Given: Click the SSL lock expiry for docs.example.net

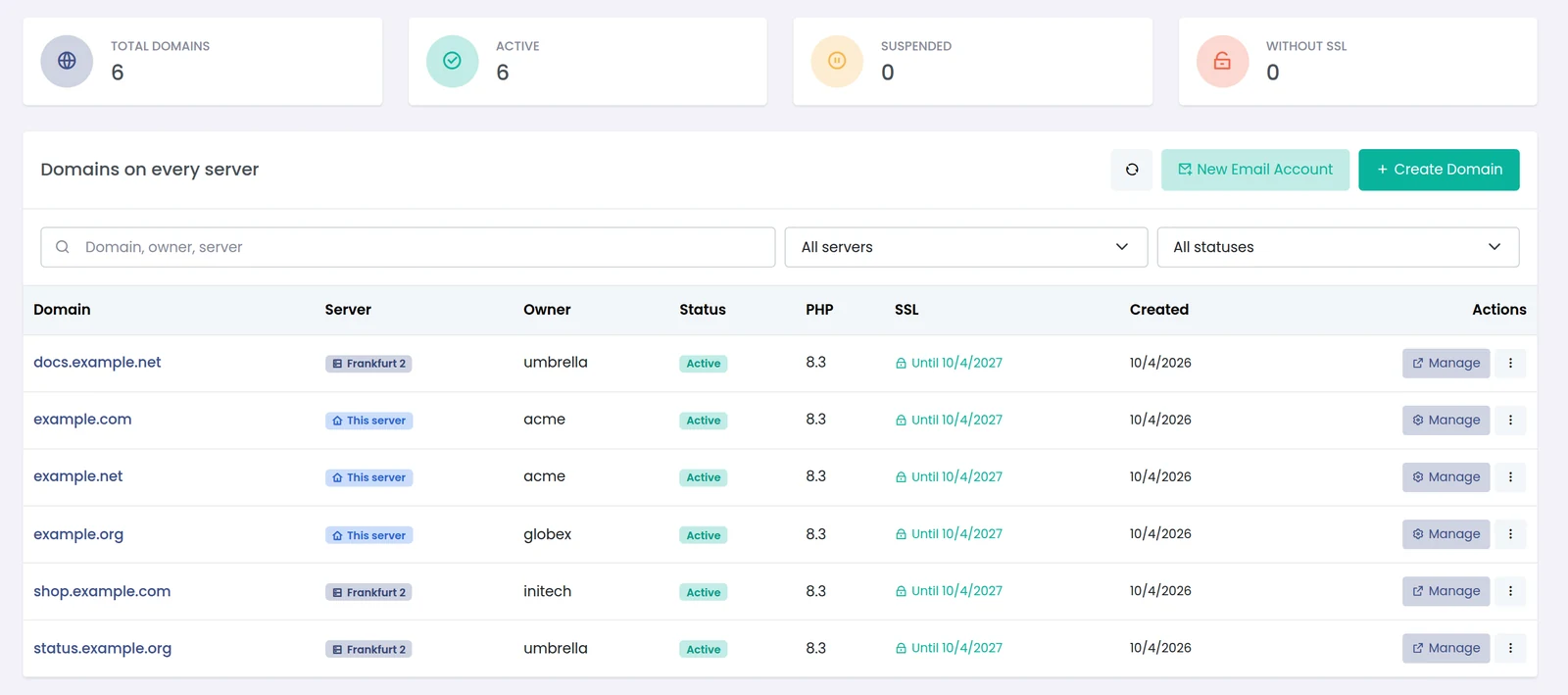Looking at the screenshot, I should pyautogui.click(x=949, y=363).
